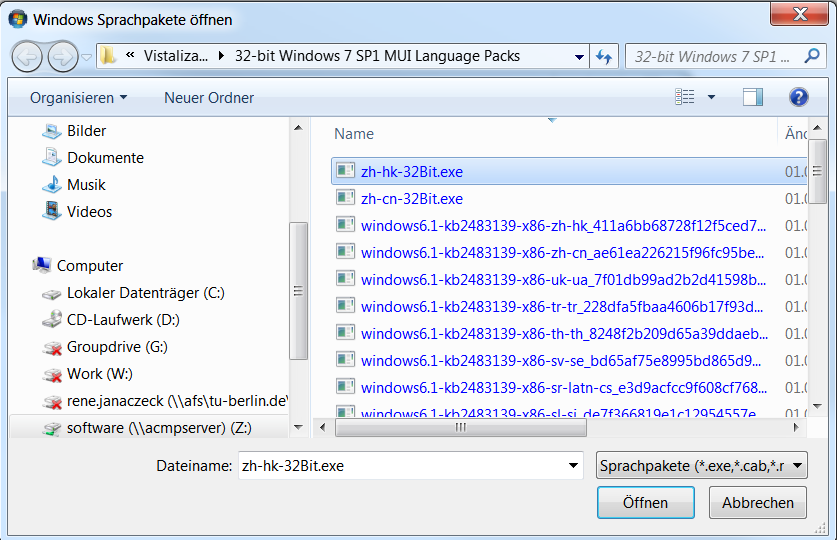Viewport: 837px width, 540px height.
Task: Click the Back navigation arrow button
Action: click(x=28, y=56)
